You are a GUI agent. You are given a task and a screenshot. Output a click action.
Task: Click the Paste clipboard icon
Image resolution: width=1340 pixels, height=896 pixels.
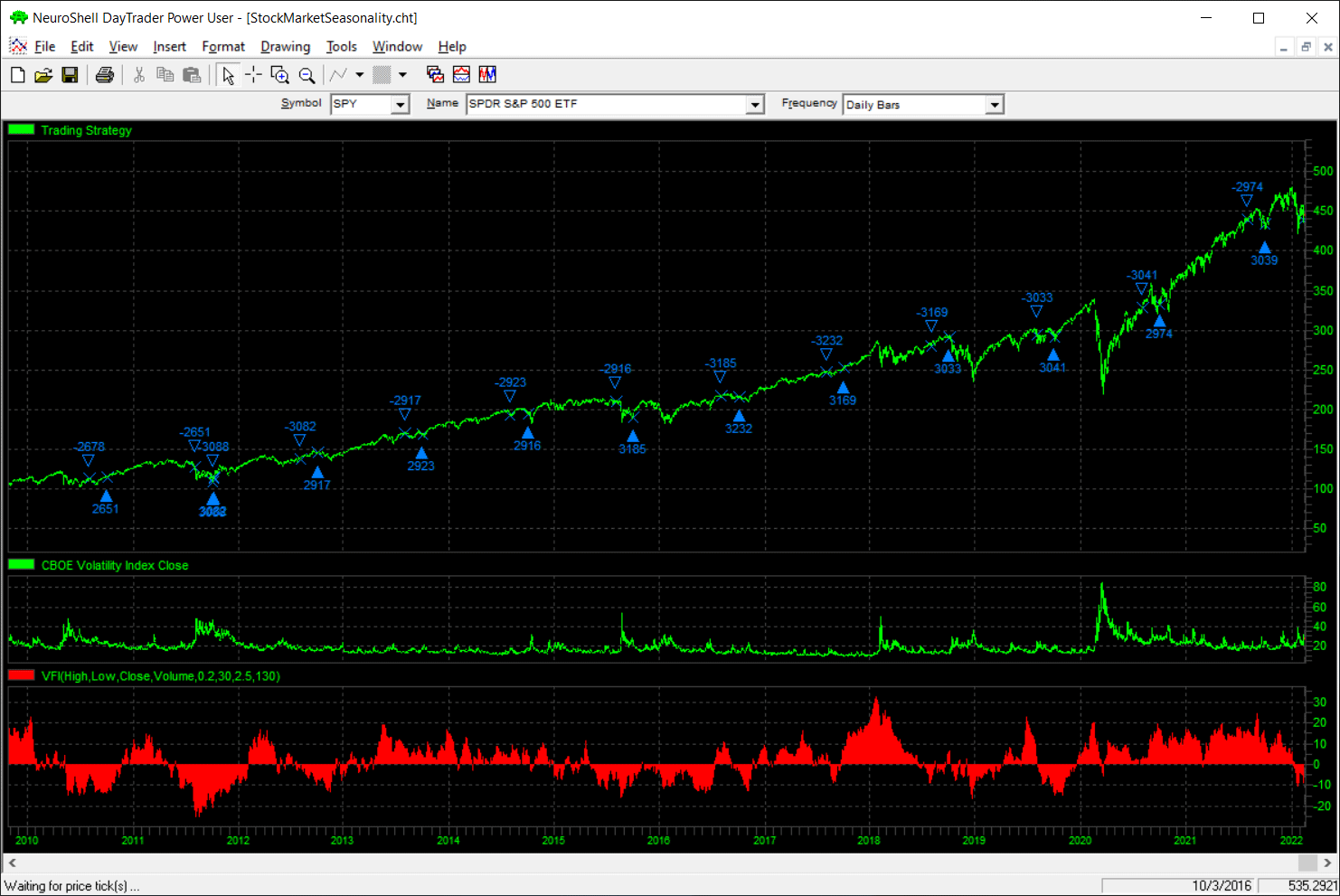[192, 75]
